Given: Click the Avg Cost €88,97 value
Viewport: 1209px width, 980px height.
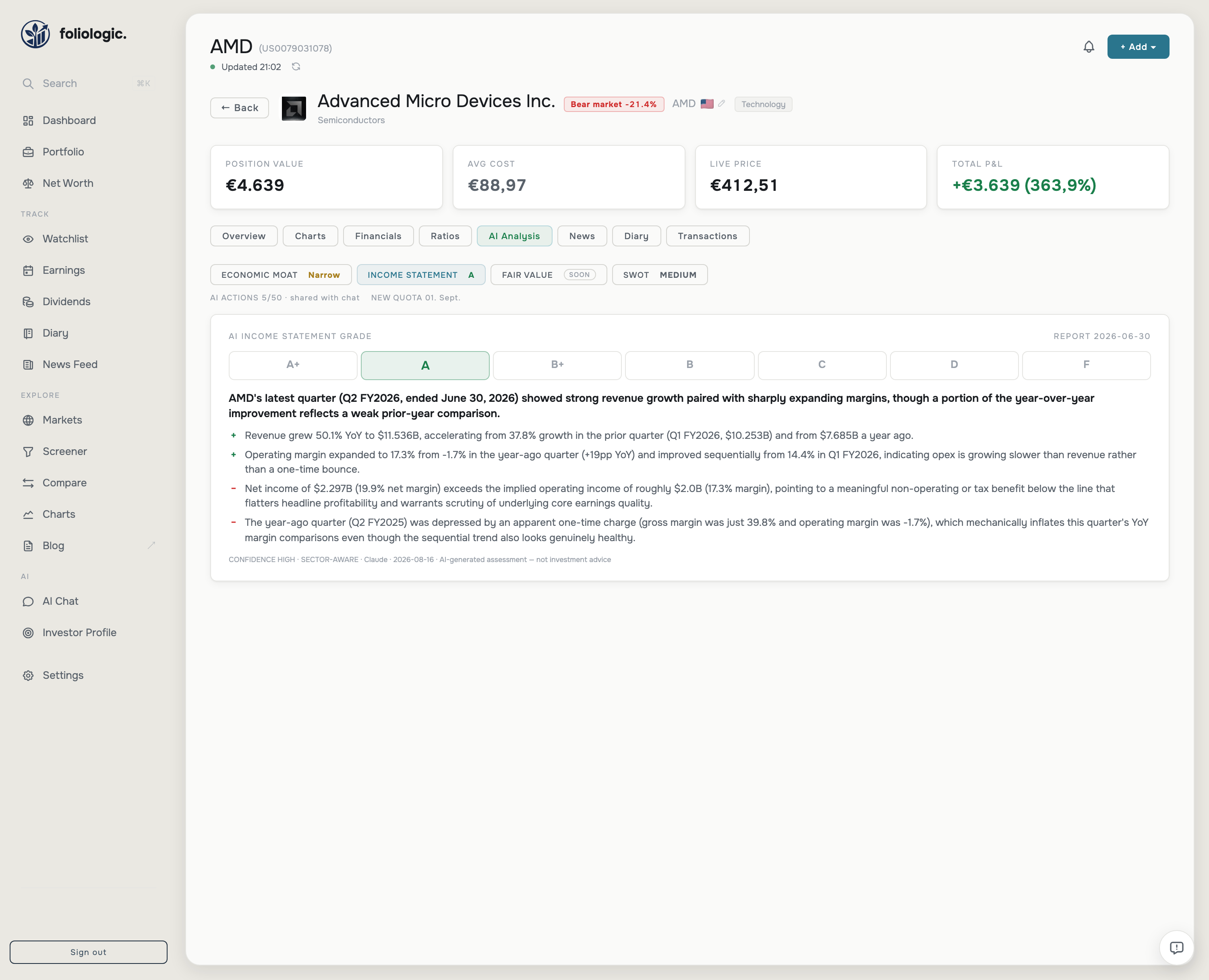Looking at the screenshot, I should pyautogui.click(x=497, y=185).
